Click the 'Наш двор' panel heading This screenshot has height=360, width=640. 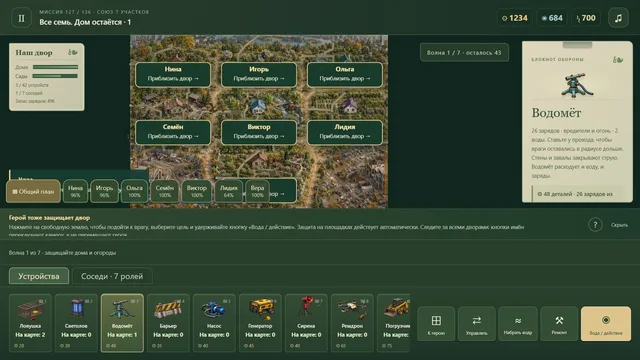click(x=34, y=52)
